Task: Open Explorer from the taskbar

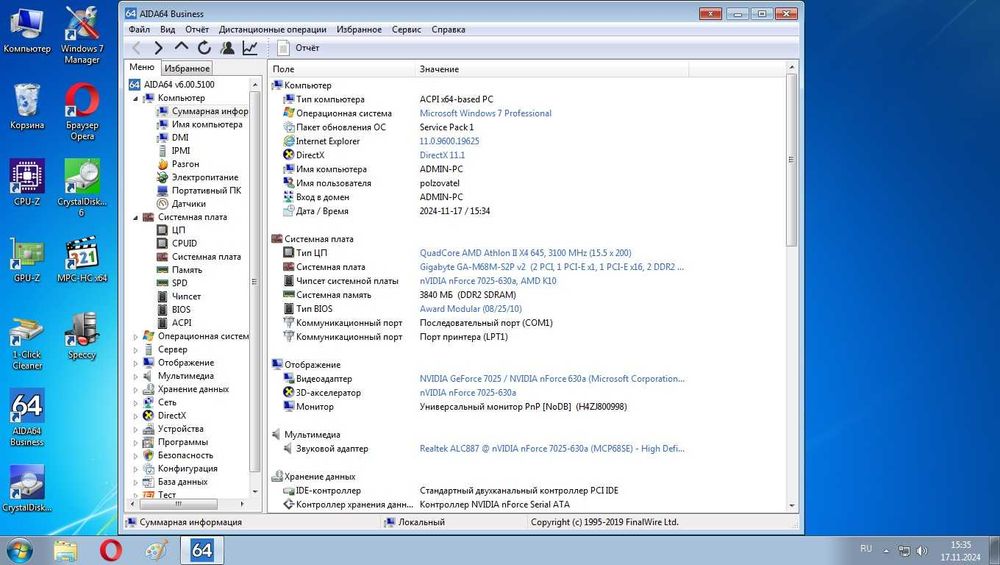Action: pos(65,550)
